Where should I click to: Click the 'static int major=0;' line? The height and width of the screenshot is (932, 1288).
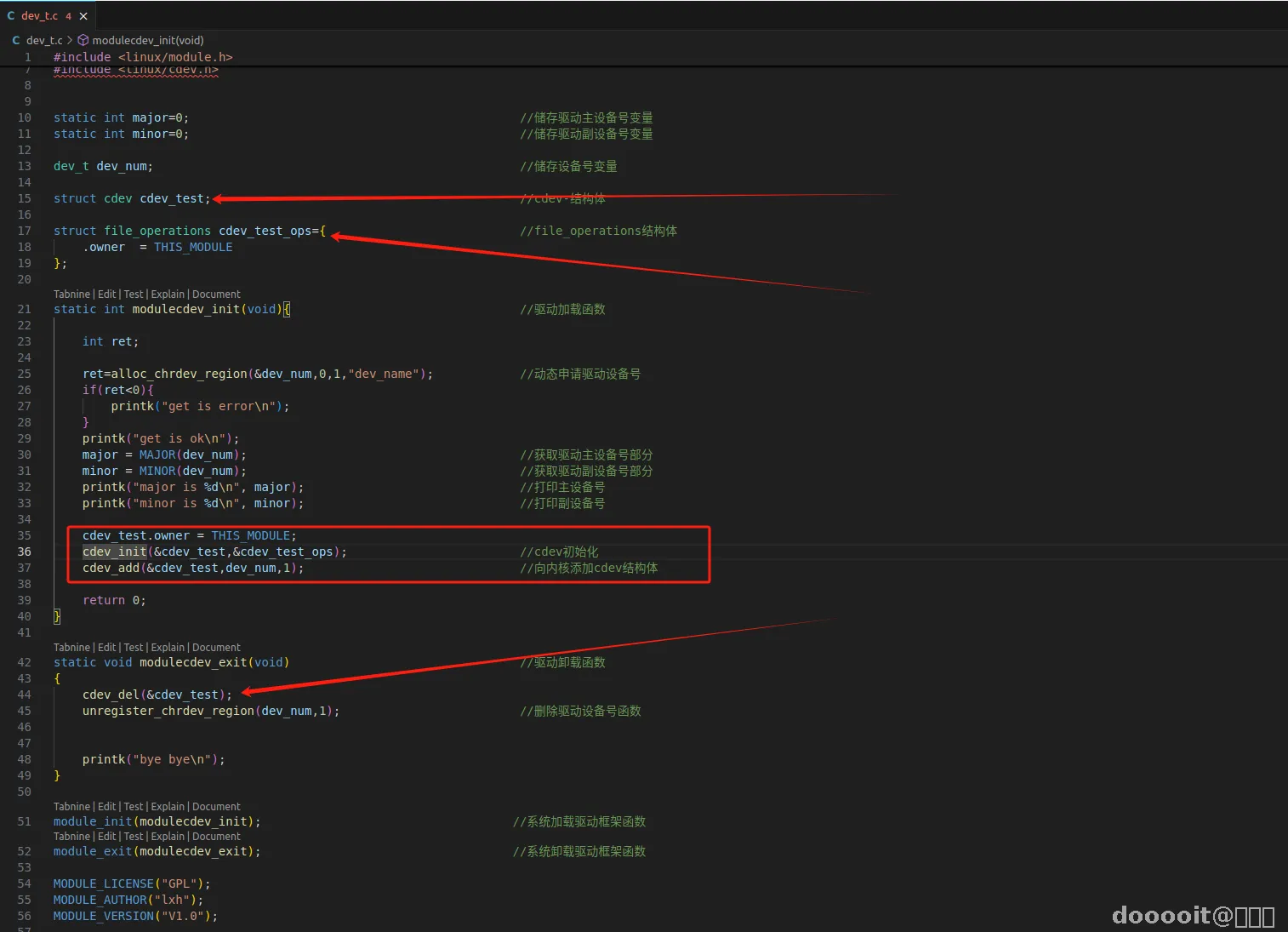pyautogui.click(x=121, y=117)
